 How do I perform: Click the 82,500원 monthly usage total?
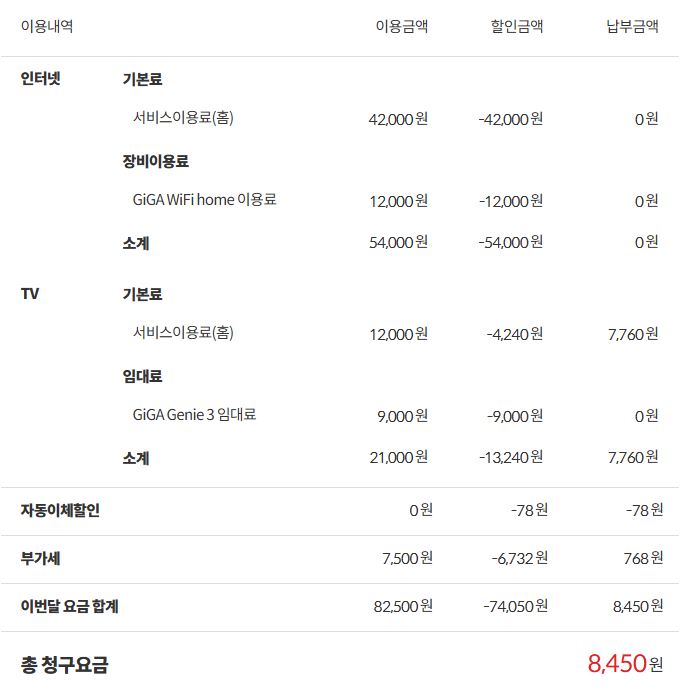(403, 606)
